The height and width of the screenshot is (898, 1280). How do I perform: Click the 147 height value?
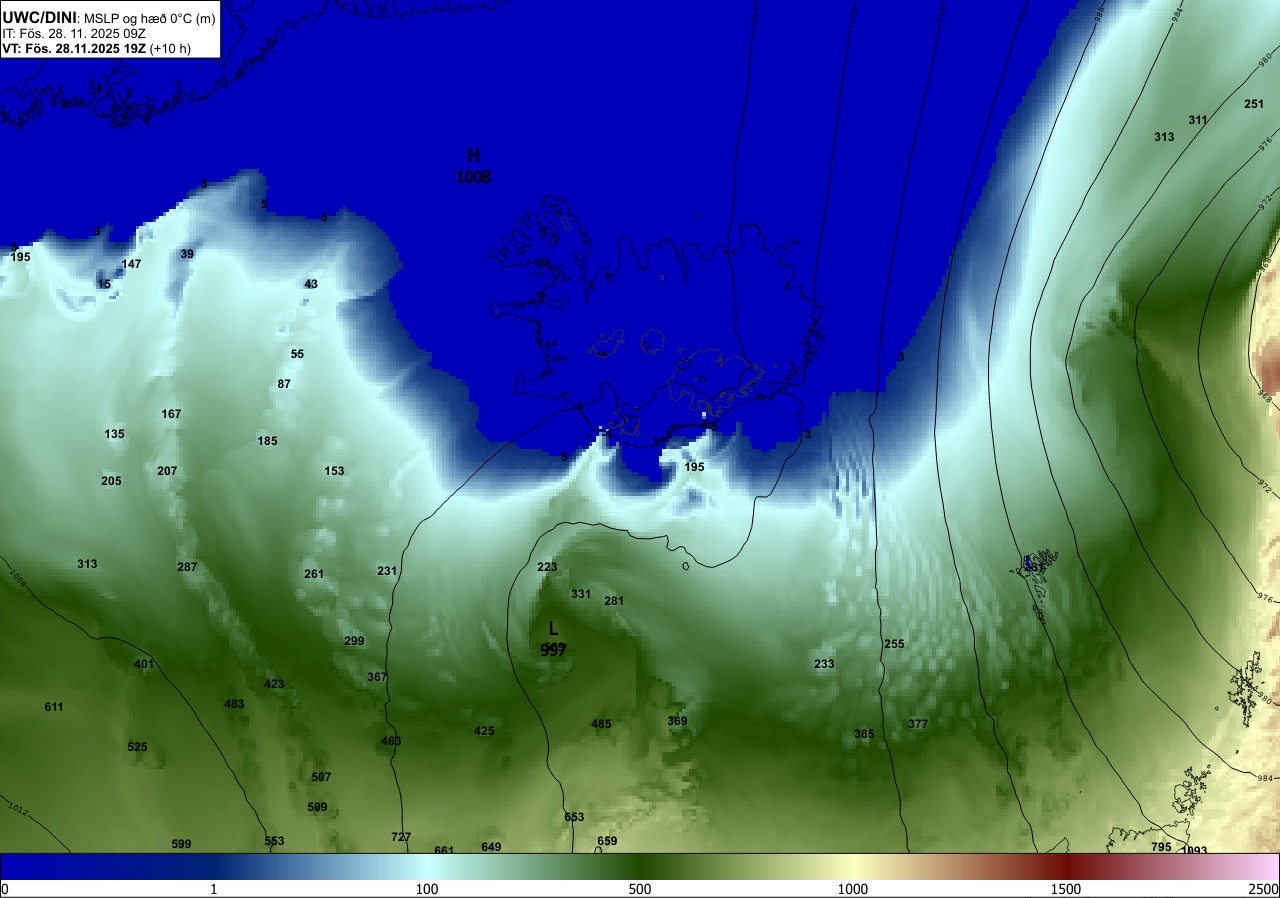click(x=131, y=264)
